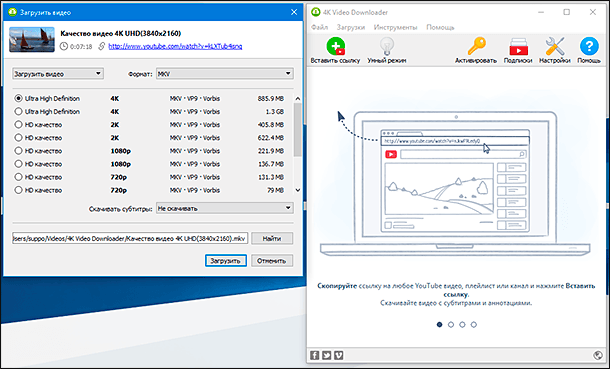This screenshot has height=369, width=610.
Task: Click the laptop tutorial illustration
Action: 455,184
